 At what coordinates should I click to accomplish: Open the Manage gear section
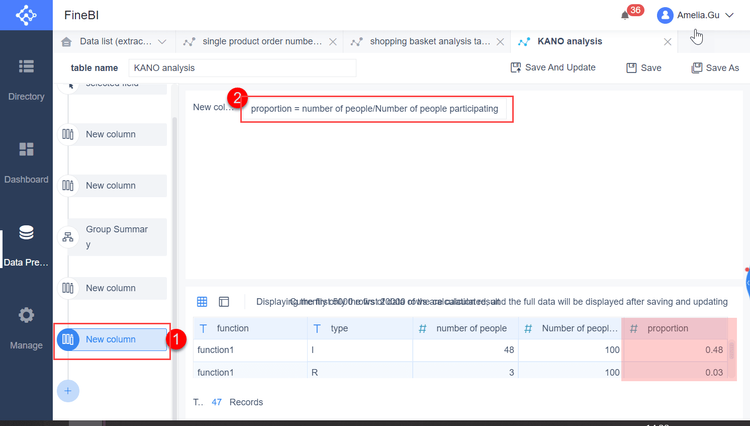[26, 327]
